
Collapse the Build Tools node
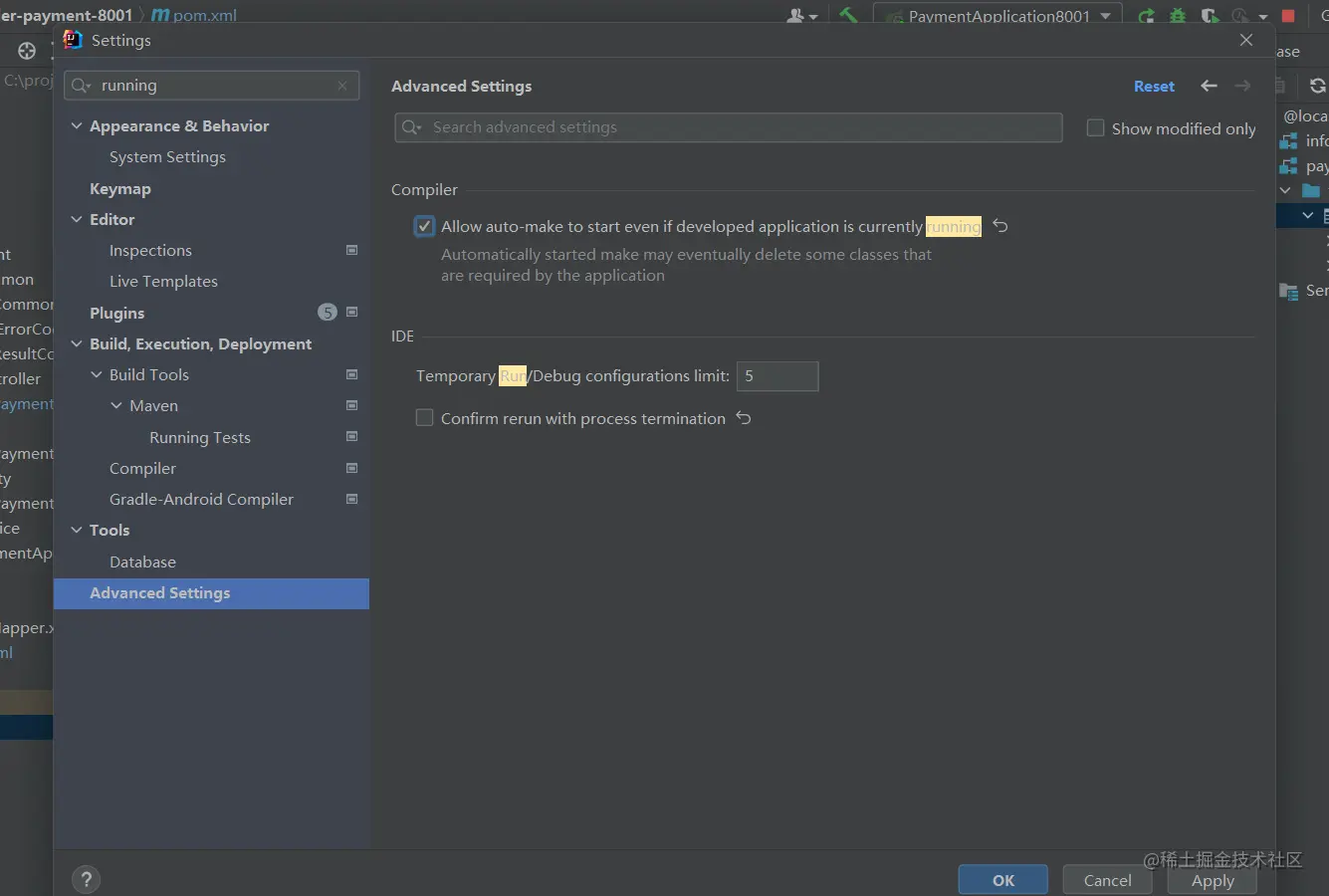pos(97,374)
